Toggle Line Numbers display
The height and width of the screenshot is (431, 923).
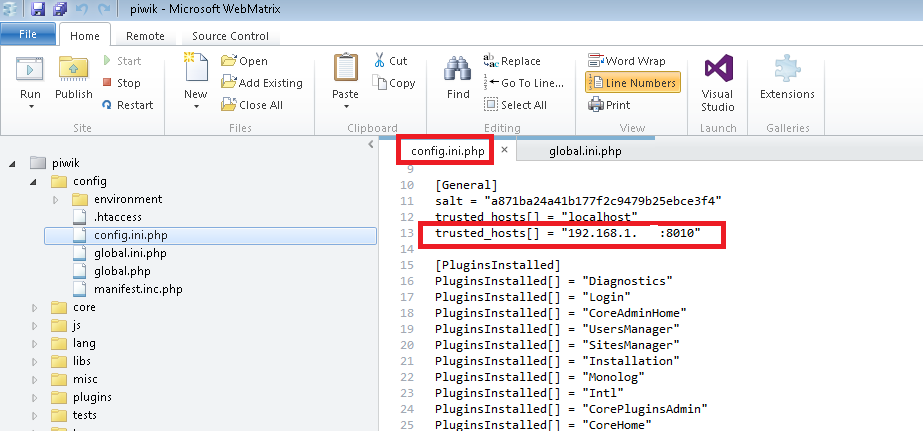tap(633, 83)
